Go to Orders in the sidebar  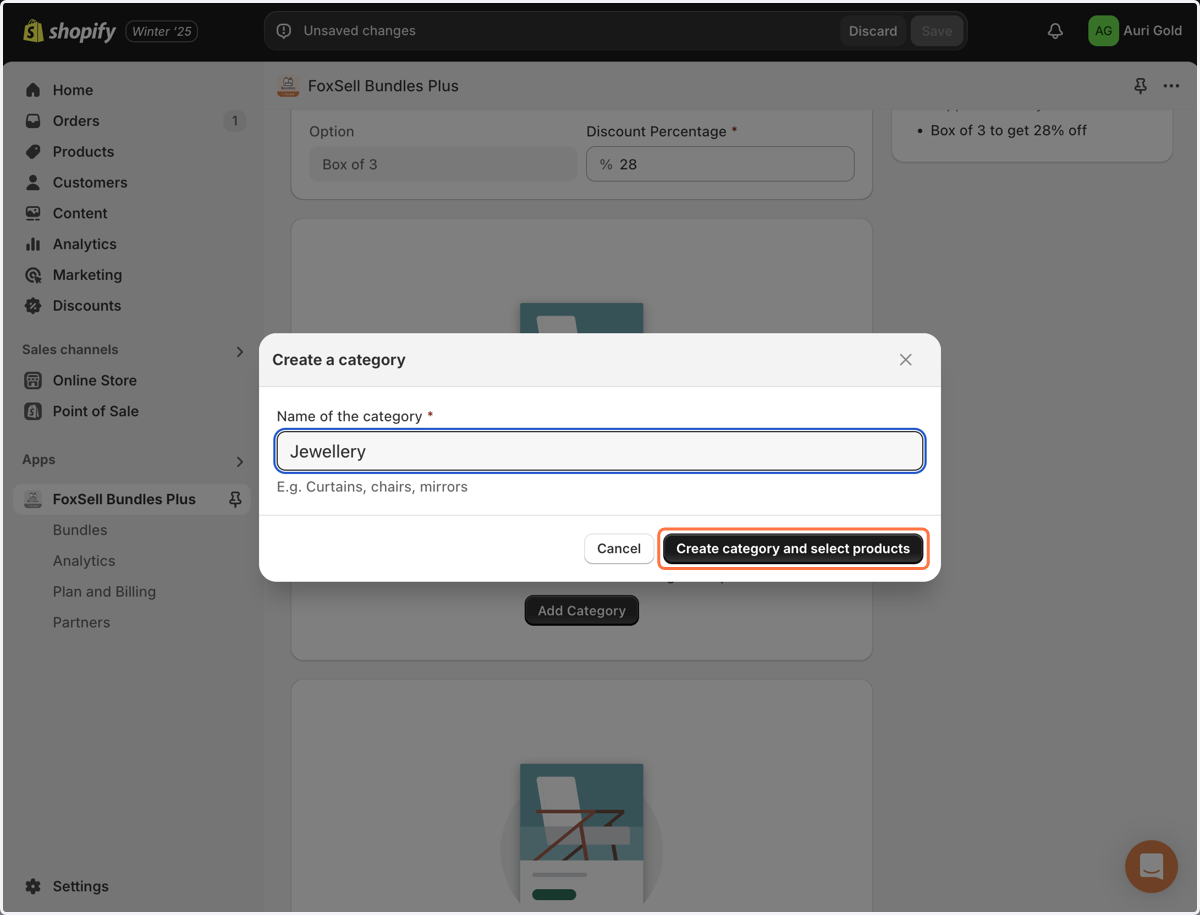(x=76, y=121)
